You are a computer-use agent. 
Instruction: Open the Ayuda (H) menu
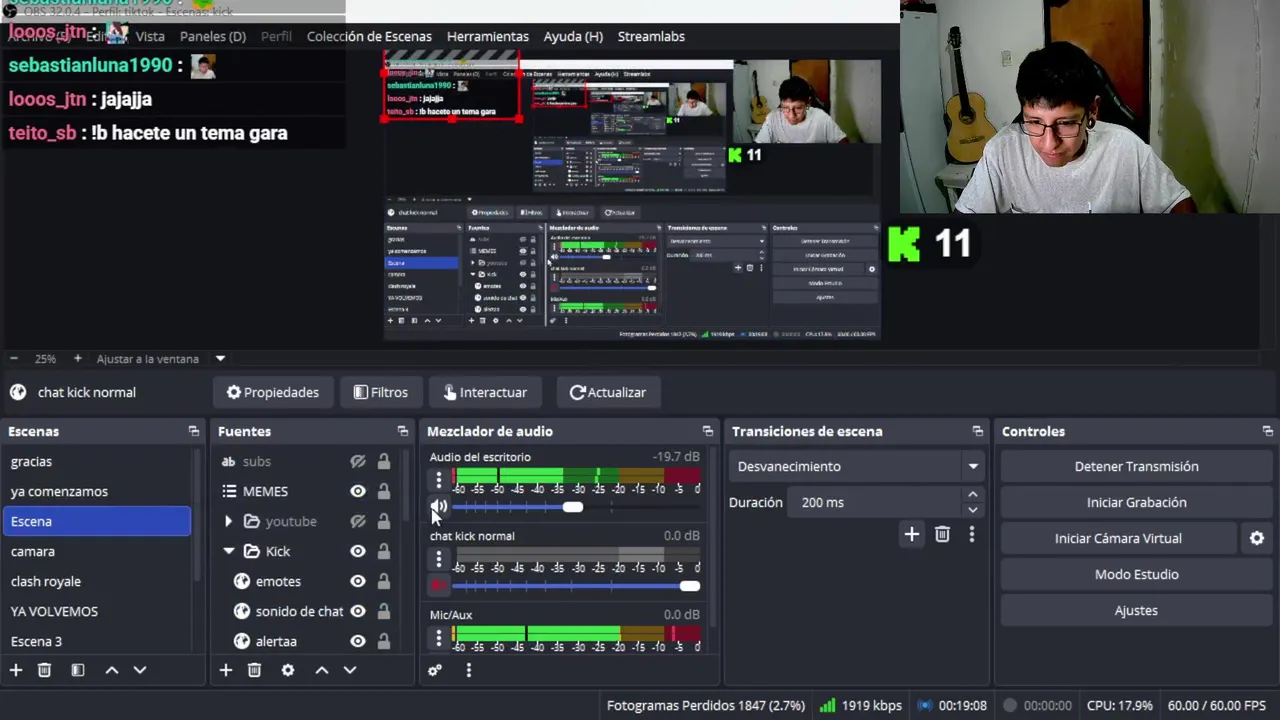(x=573, y=36)
